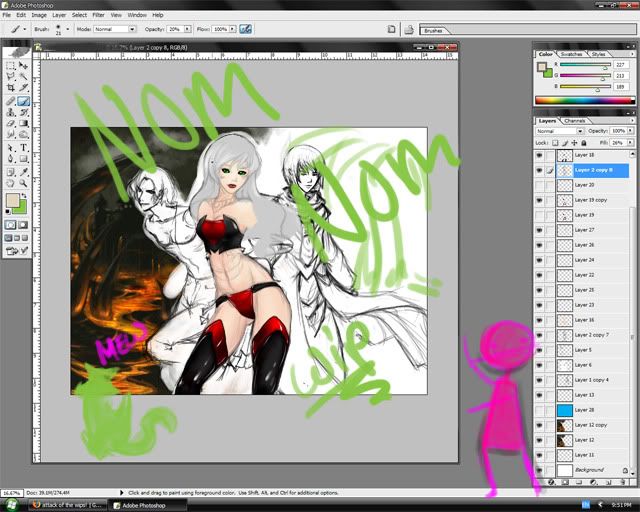Viewport: 640px width, 512px height.
Task: Open the brush Opacity slider arrow
Action: pos(187,29)
